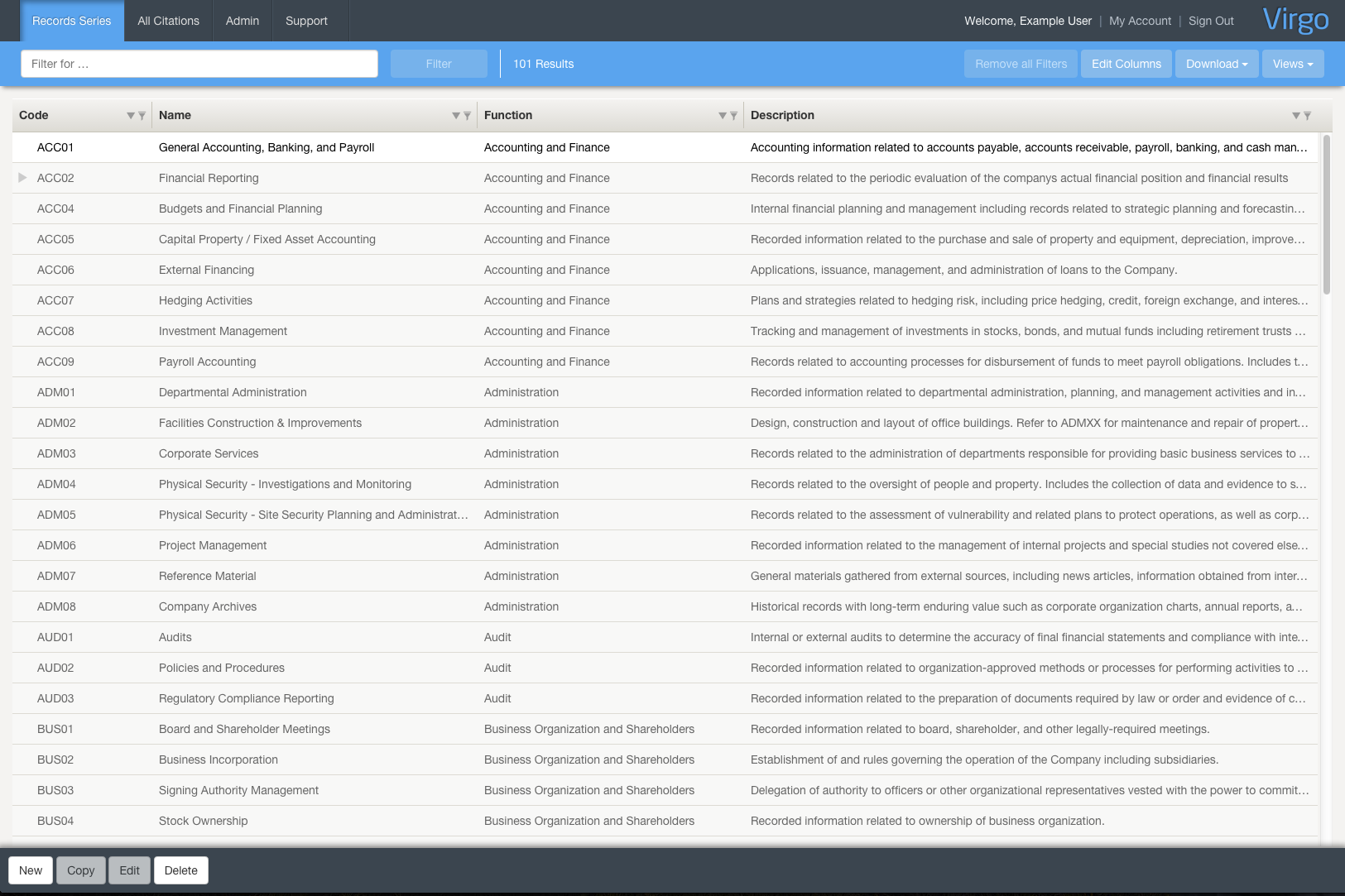Screen dimensions: 1345x896
Task: Create a New record series
Action: point(31,870)
